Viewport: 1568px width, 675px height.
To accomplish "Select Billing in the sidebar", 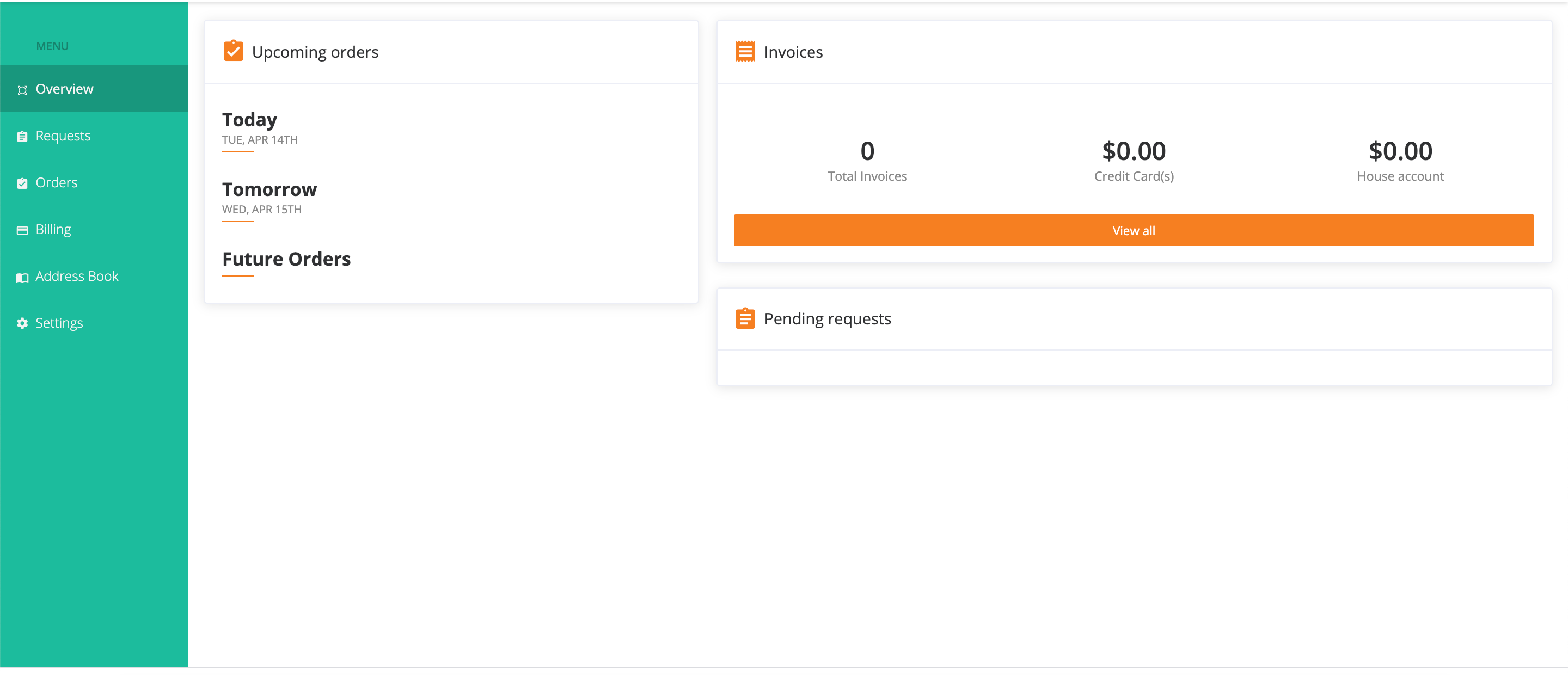I will point(53,230).
